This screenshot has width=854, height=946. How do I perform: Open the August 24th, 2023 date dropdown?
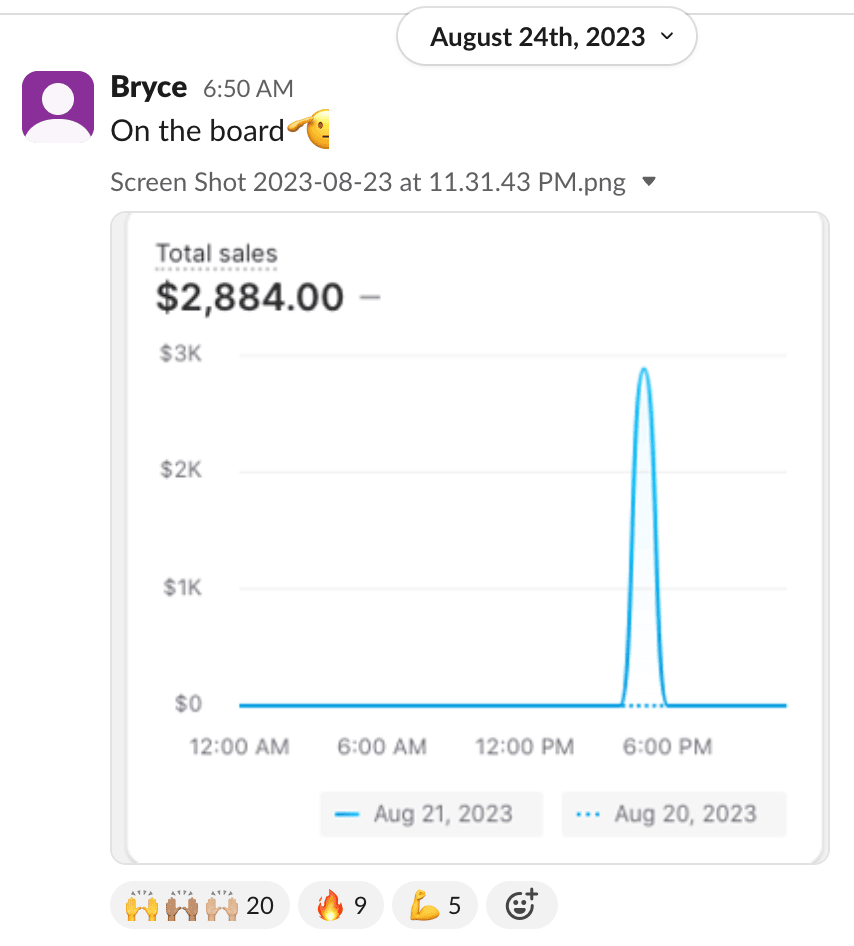(546, 38)
